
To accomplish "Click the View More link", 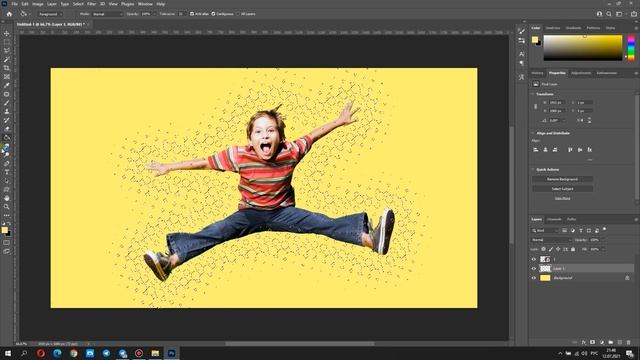I will tap(562, 198).
